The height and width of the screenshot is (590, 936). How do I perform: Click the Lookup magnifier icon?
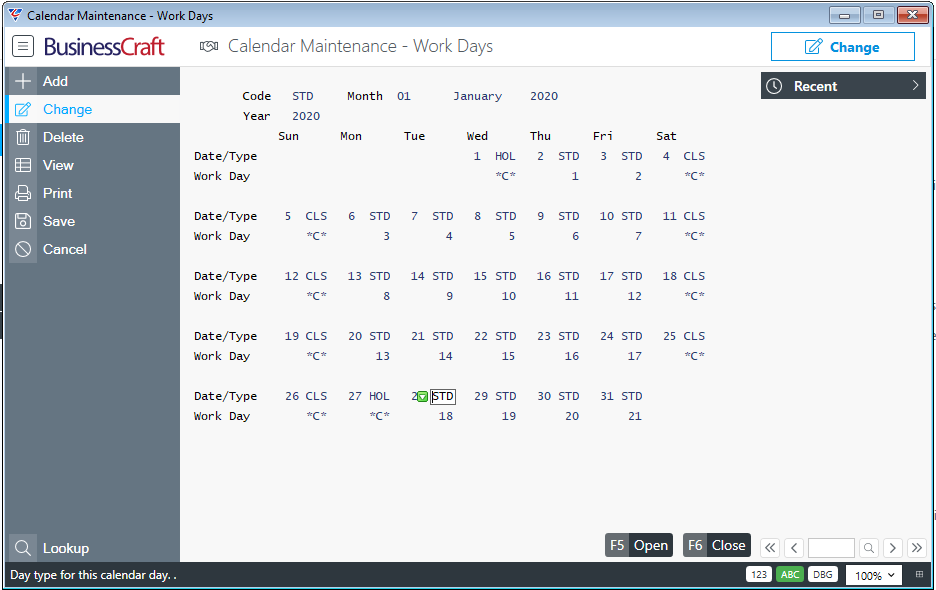(23, 548)
